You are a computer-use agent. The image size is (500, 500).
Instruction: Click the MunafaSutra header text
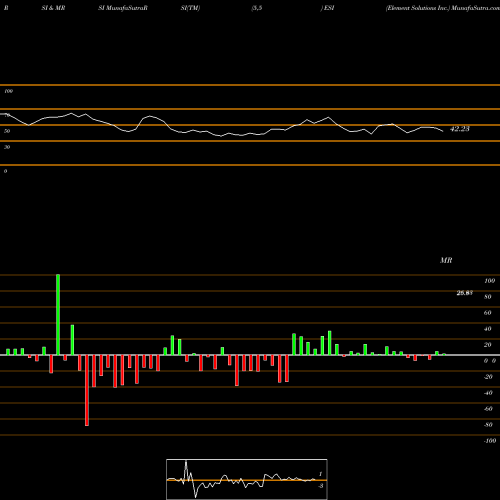(475, 8)
